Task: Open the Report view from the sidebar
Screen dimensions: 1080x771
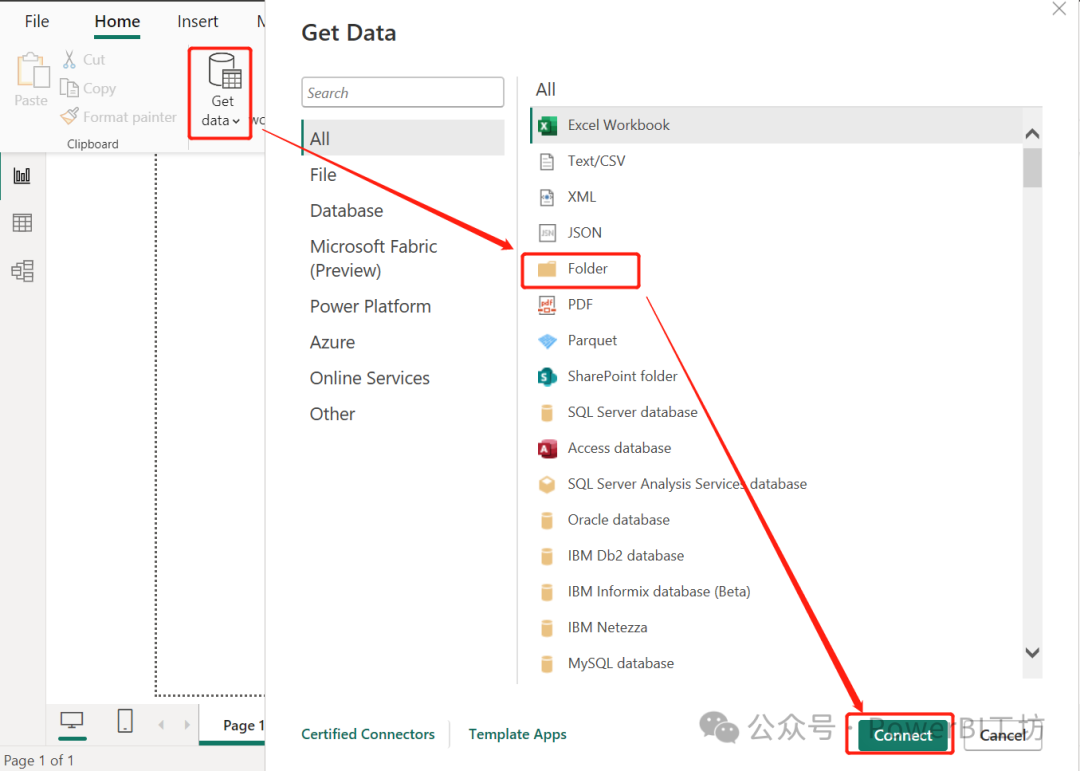Action: (x=22, y=175)
